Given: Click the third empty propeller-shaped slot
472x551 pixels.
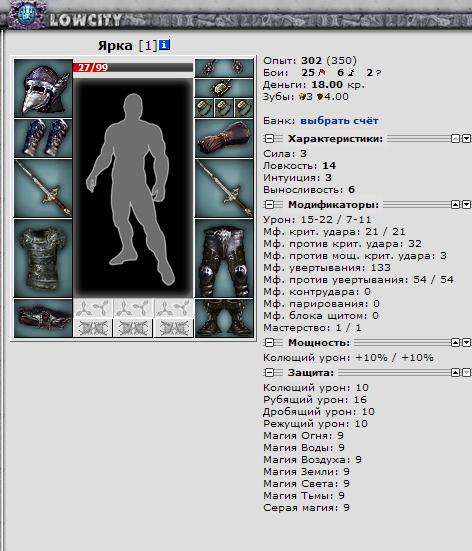Looking at the screenshot, I should [x=173, y=309].
